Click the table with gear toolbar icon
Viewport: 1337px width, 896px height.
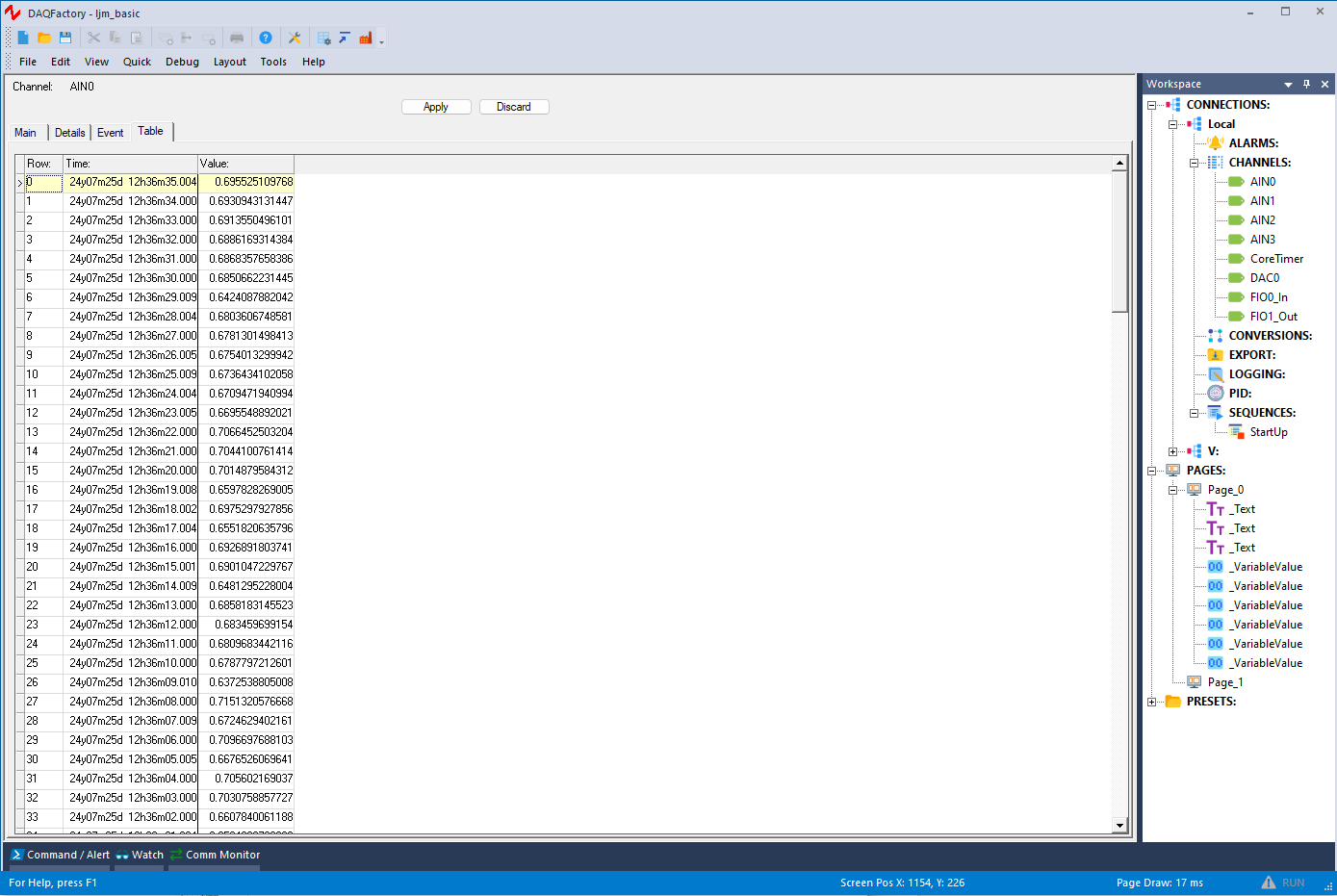323,38
